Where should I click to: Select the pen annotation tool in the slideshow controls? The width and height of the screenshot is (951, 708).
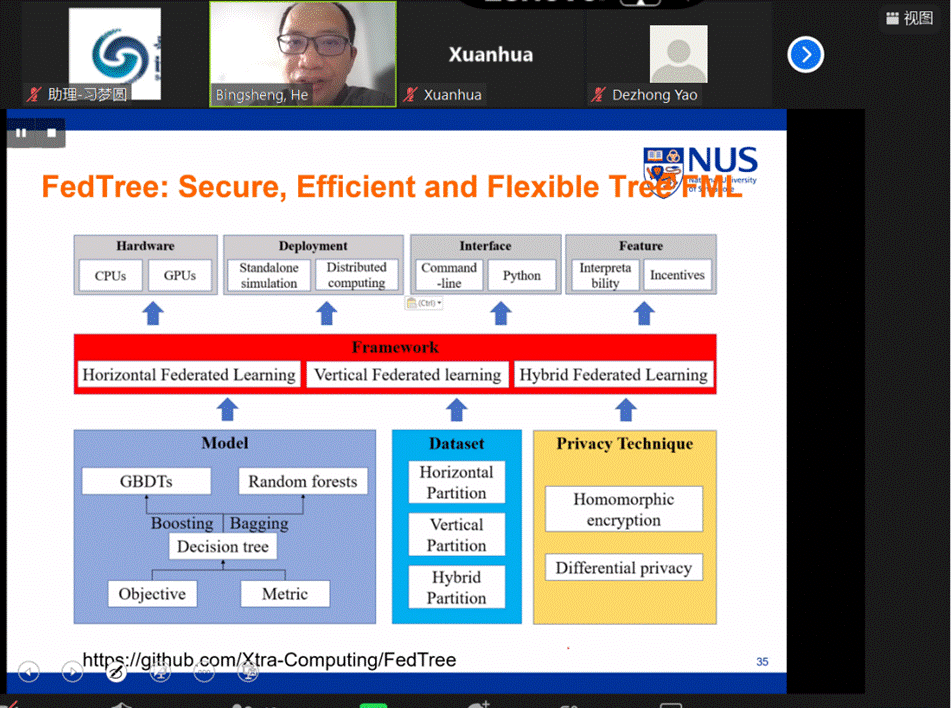click(x=116, y=672)
